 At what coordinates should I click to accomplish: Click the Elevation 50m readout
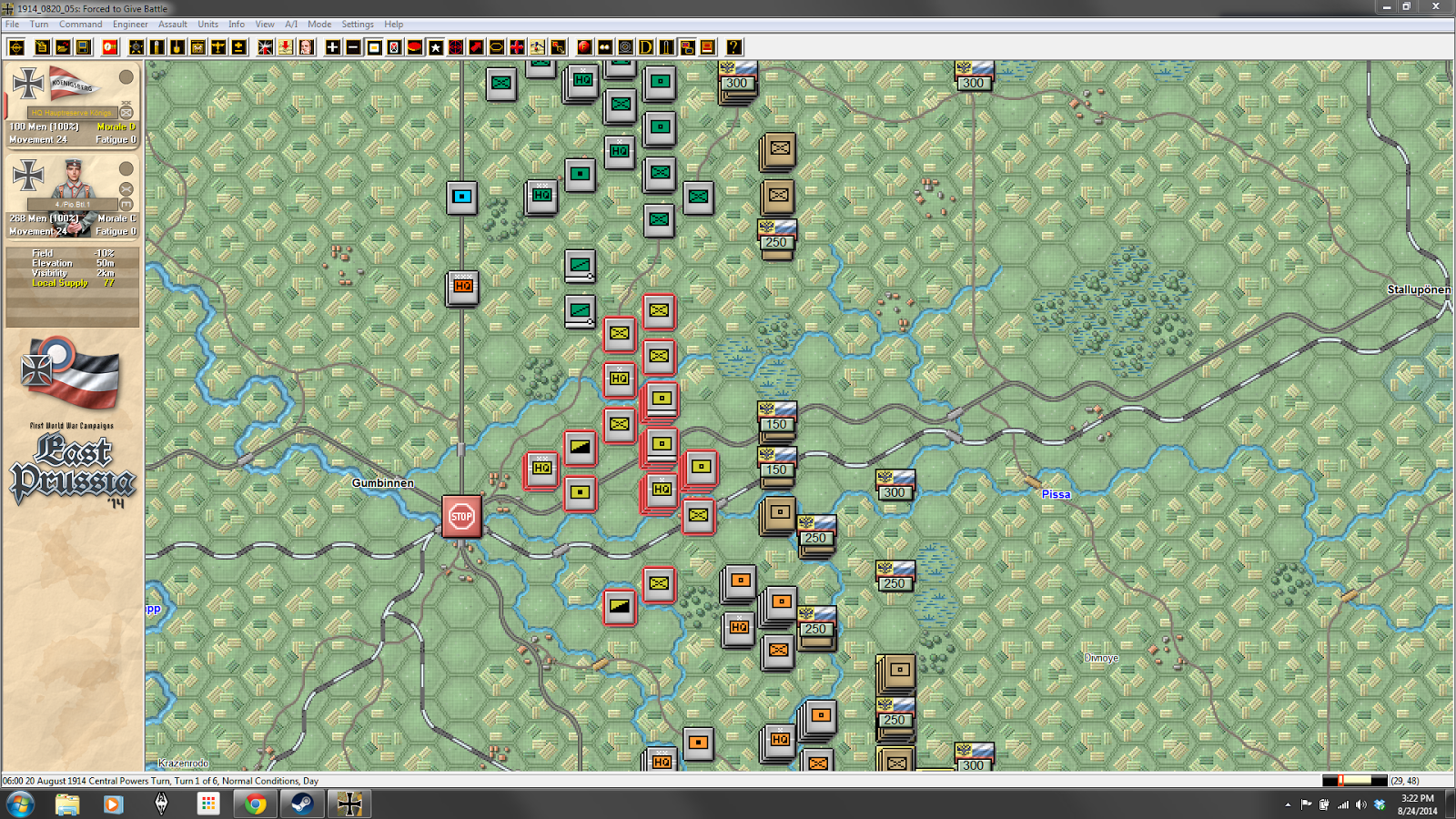[x=73, y=263]
